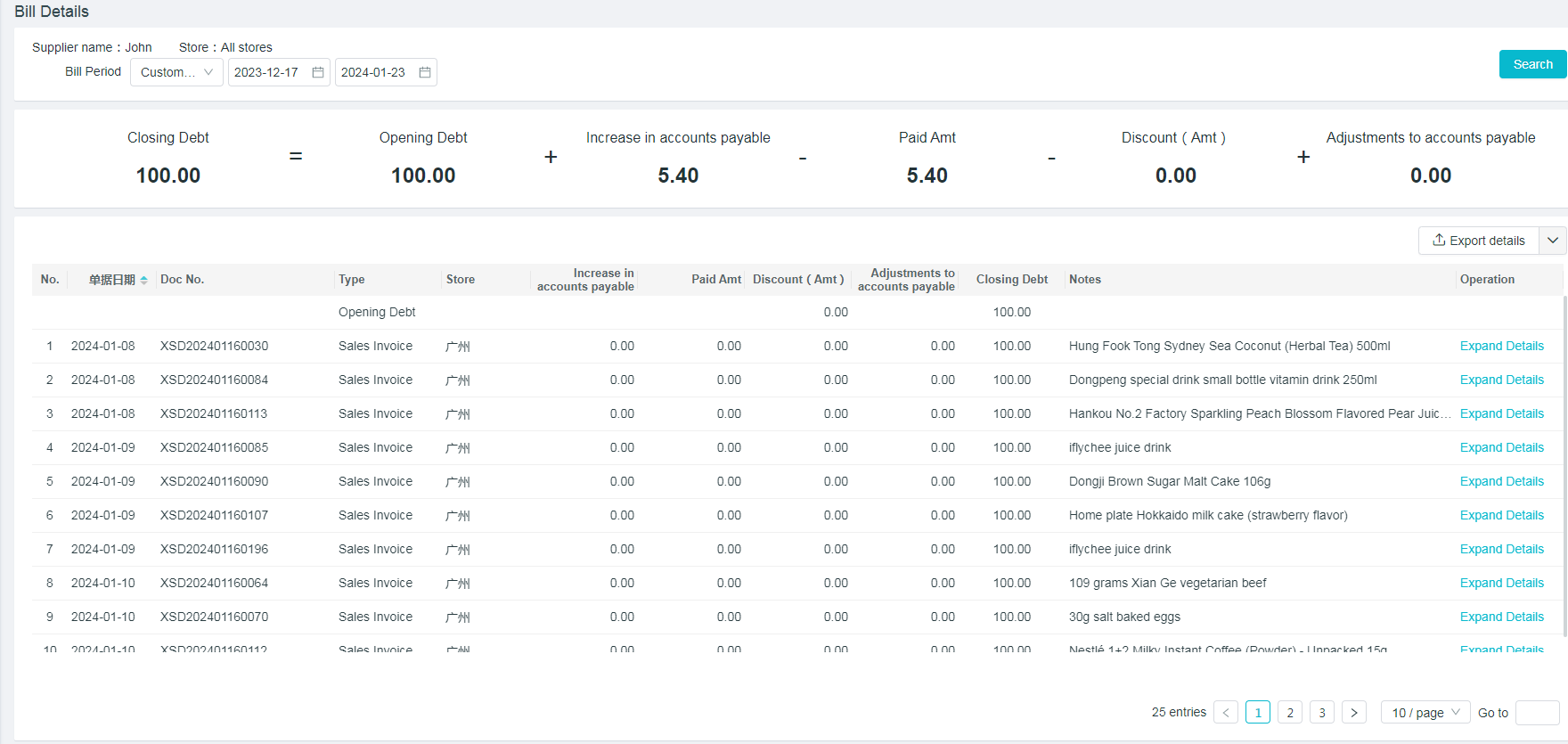Expand details for 30g salt baked eggs

[x=1501, y=617]
